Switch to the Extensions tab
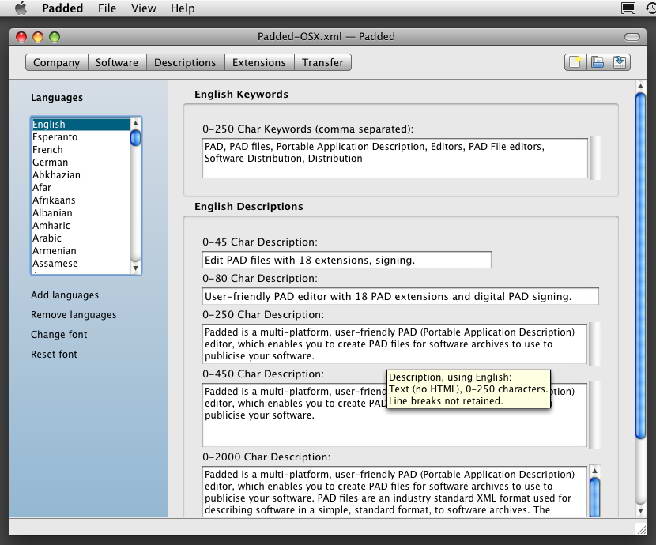This screenshot has width=657, height=545. click(259, 62)
